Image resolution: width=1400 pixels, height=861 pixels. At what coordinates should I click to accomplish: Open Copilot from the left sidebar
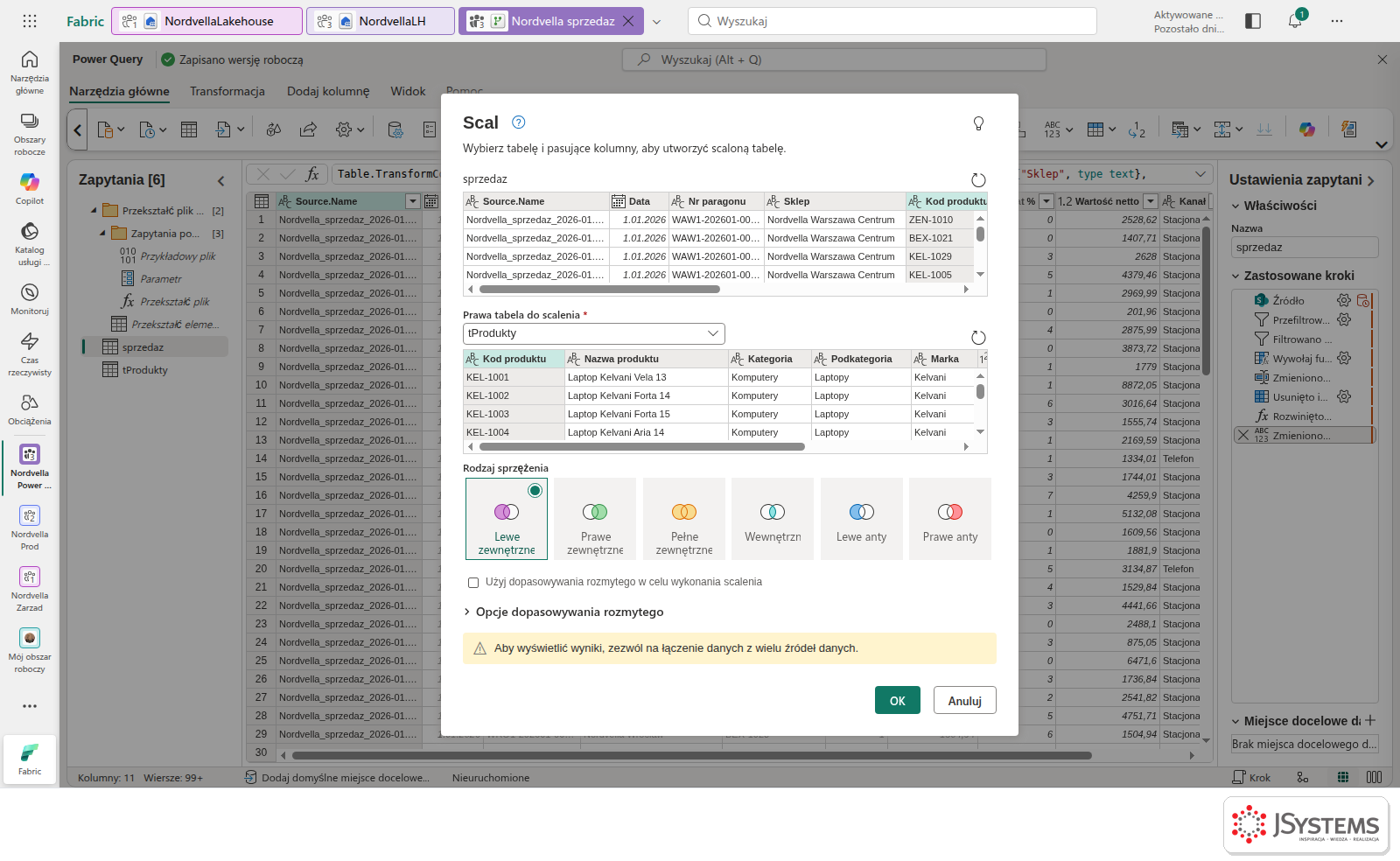[x=30, y=188]
